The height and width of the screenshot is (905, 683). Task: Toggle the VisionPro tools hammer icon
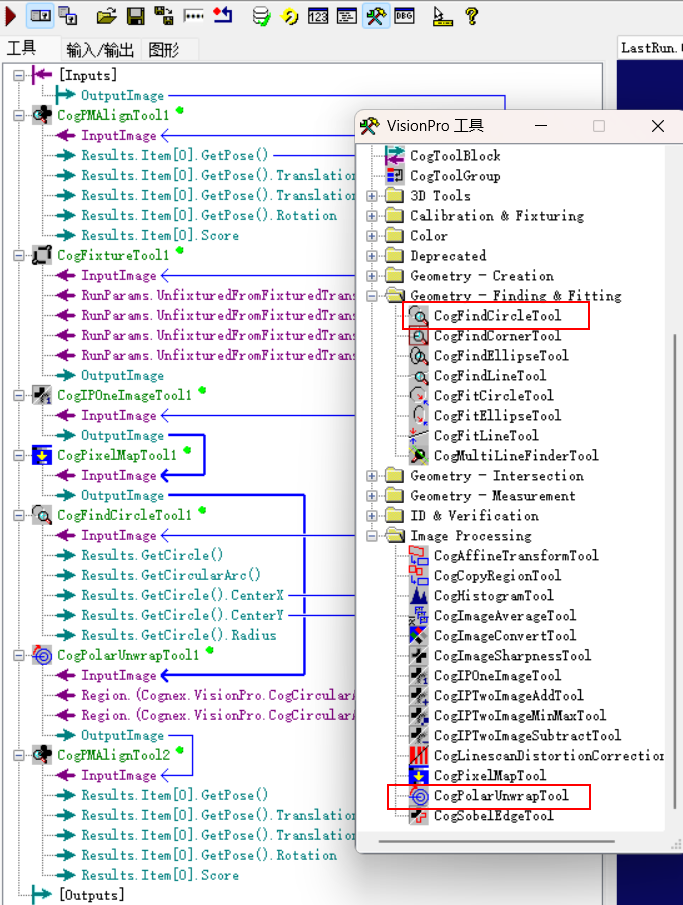375,16
